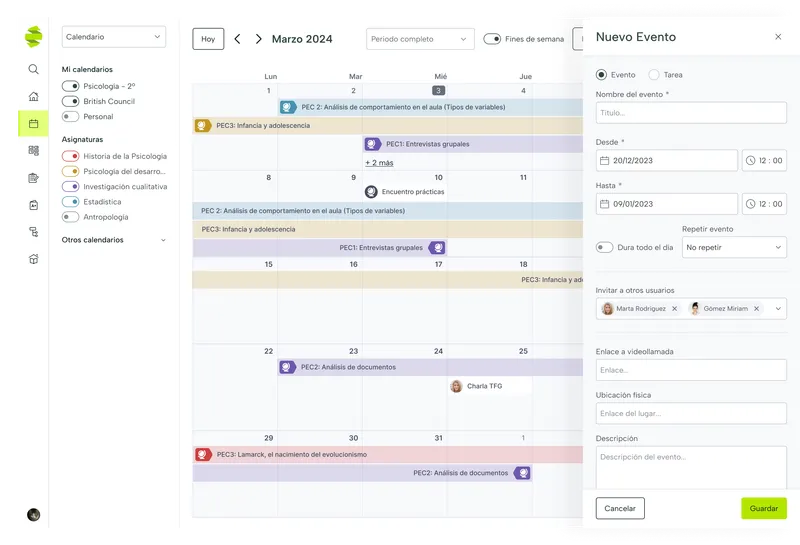Enable Dura todo el día switch
Viewport: 800px width, 545px height.
[605, 247]
